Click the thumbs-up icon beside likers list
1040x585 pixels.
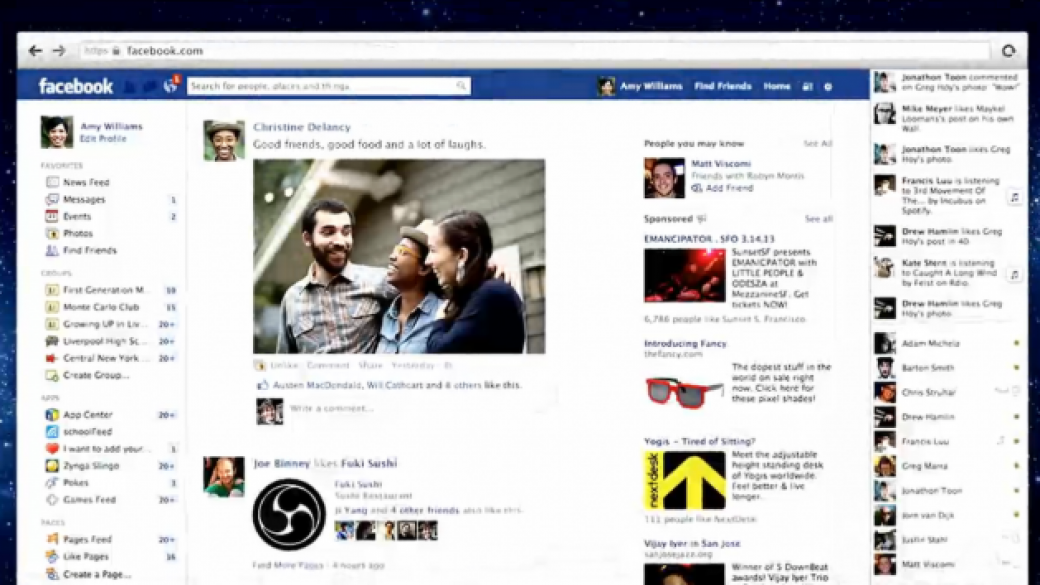pyautogui.click(x=263, y=385)
